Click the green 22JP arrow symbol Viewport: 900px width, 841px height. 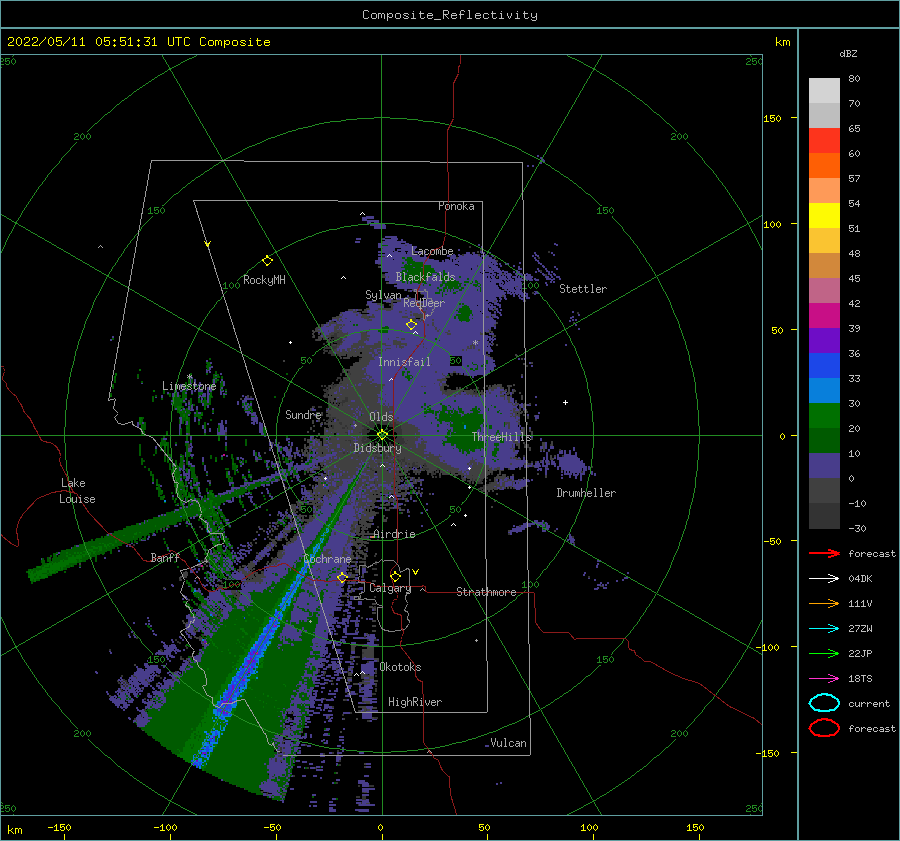click(824, 653)
